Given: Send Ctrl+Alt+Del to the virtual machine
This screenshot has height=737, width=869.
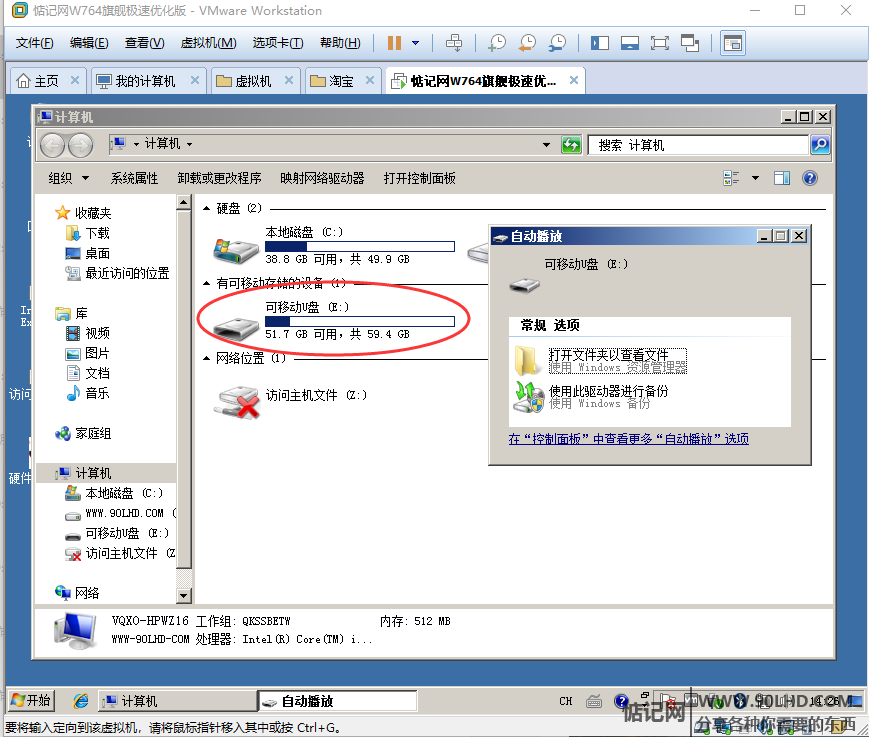Looking at the screenshot, I should pos(454,43).
